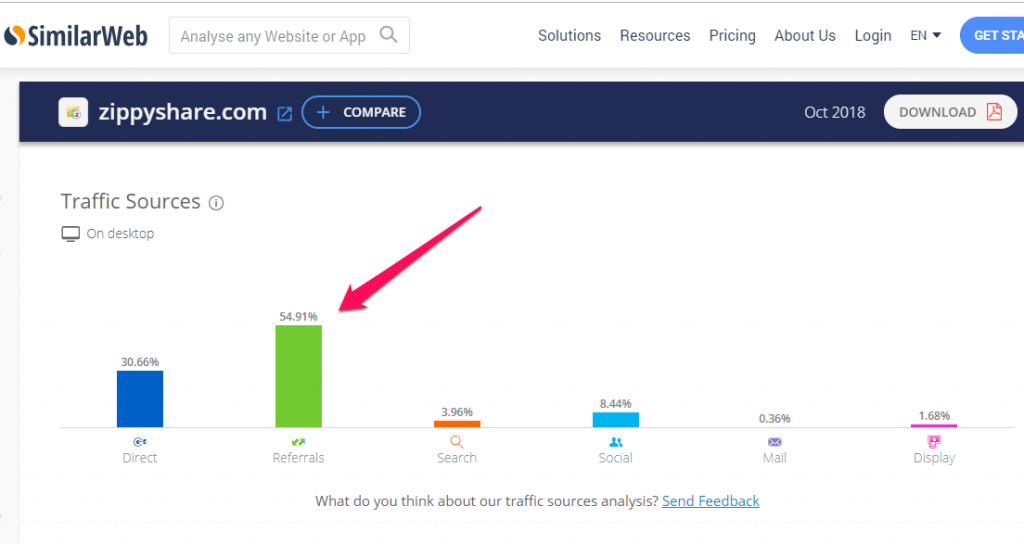The image size is (1024, 544).
Task: Click the Search magnifier icon under chart
Action: (457, 442)
